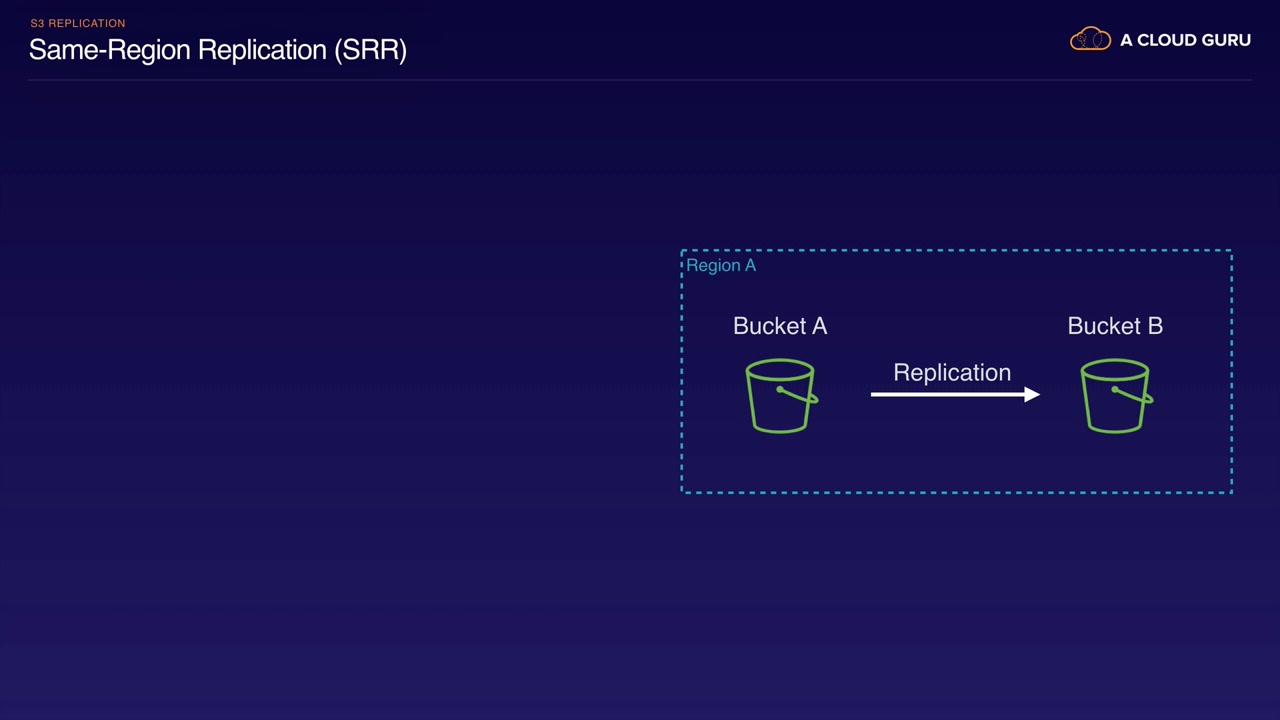The image size is (1280, 720).
Task: Click the empty space between Region A label and Bucket B
Action: 920,290
